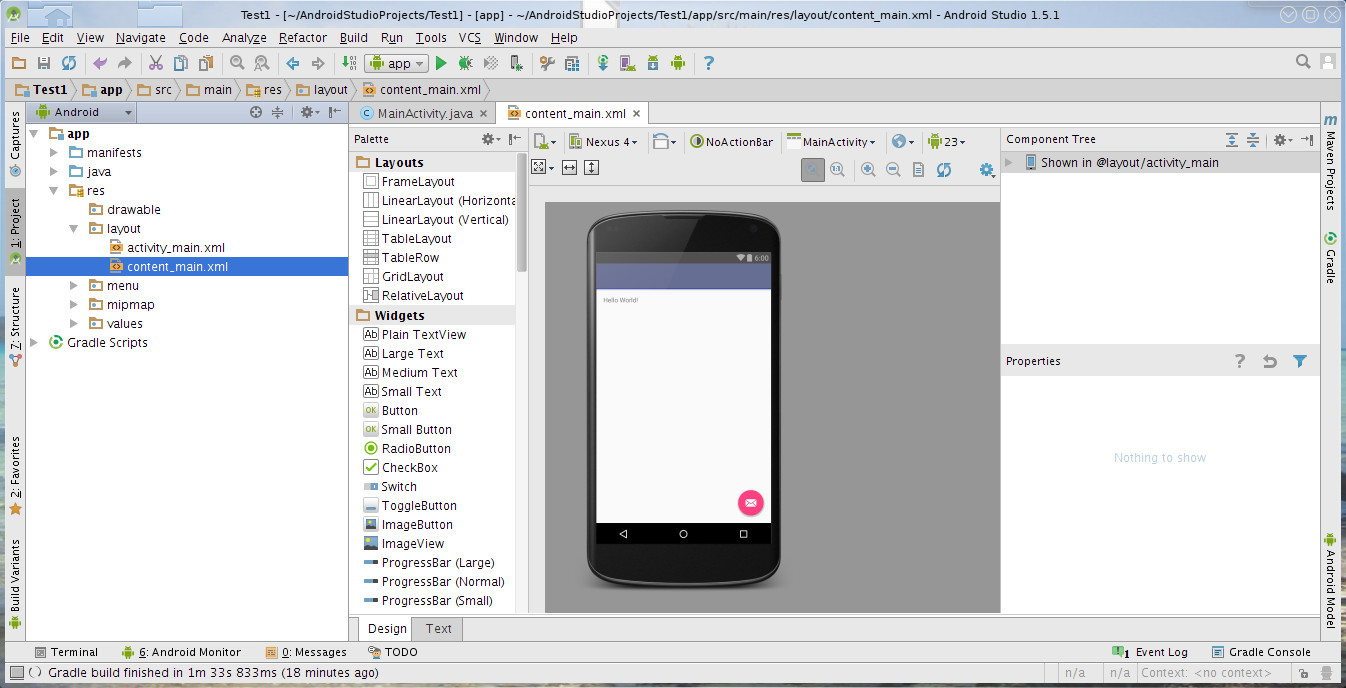Run the app with green play button
The width and height of the screenshot is (1346, 688).
click(441, 63)
